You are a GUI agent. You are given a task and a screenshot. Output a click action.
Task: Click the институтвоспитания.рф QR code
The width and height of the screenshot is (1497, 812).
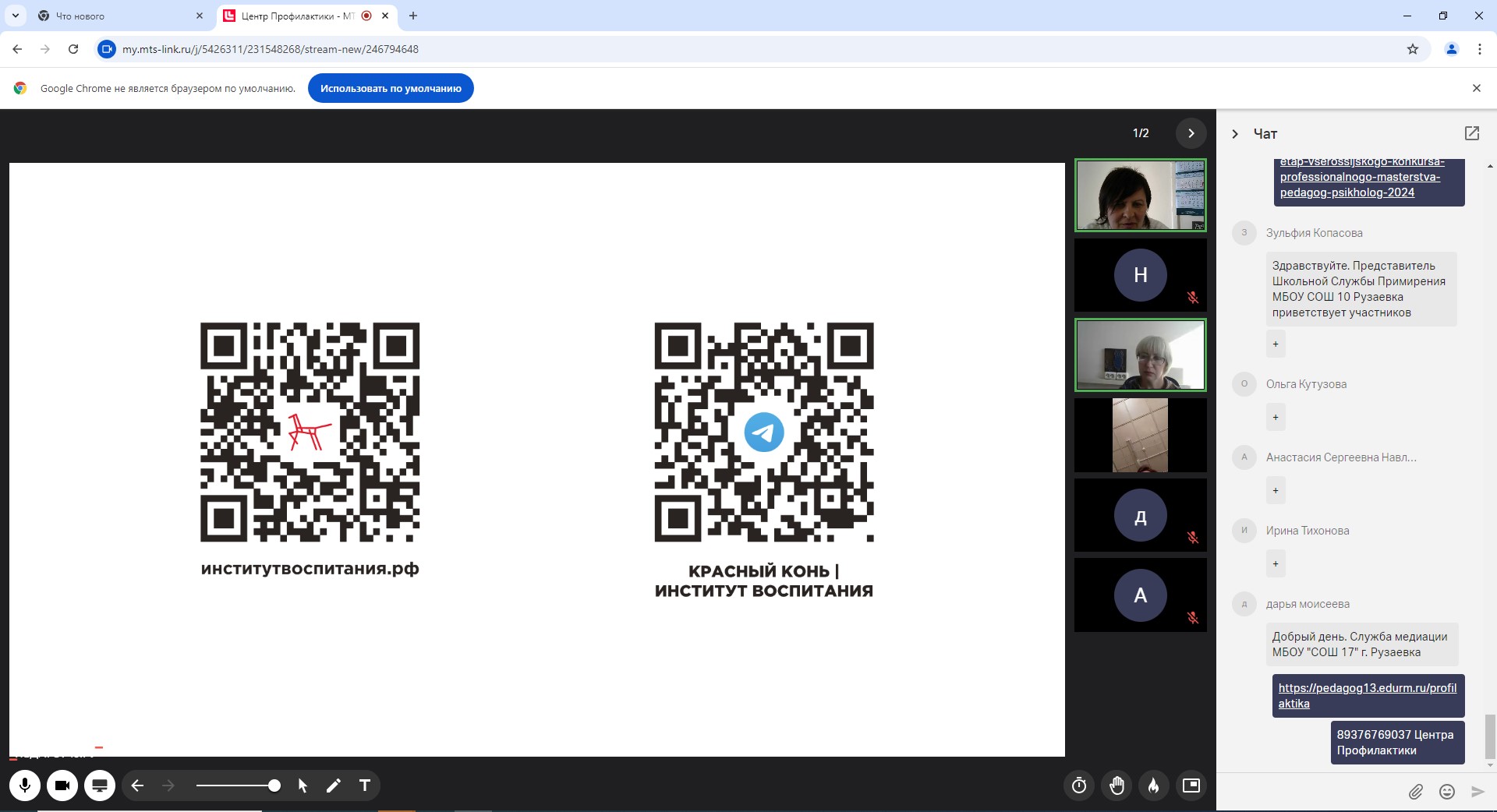pos(310,432)
